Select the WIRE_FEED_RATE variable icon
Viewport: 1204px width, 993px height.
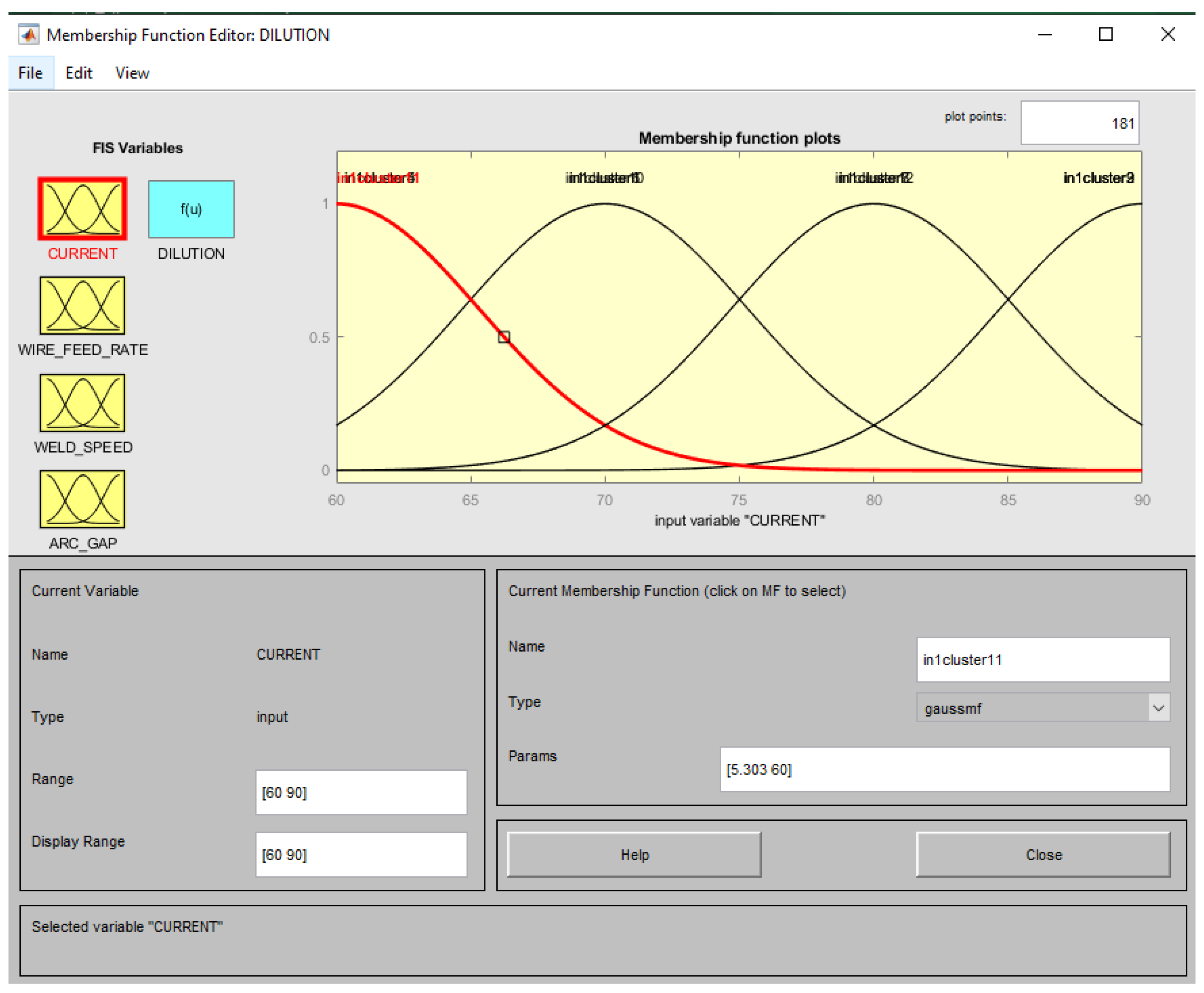(x=82, y=305)
